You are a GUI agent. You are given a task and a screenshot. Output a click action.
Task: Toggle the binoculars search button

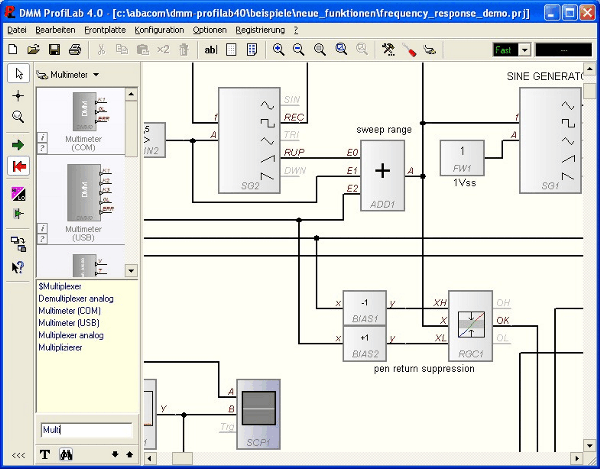pyautogui.click(x=66, y=454)
